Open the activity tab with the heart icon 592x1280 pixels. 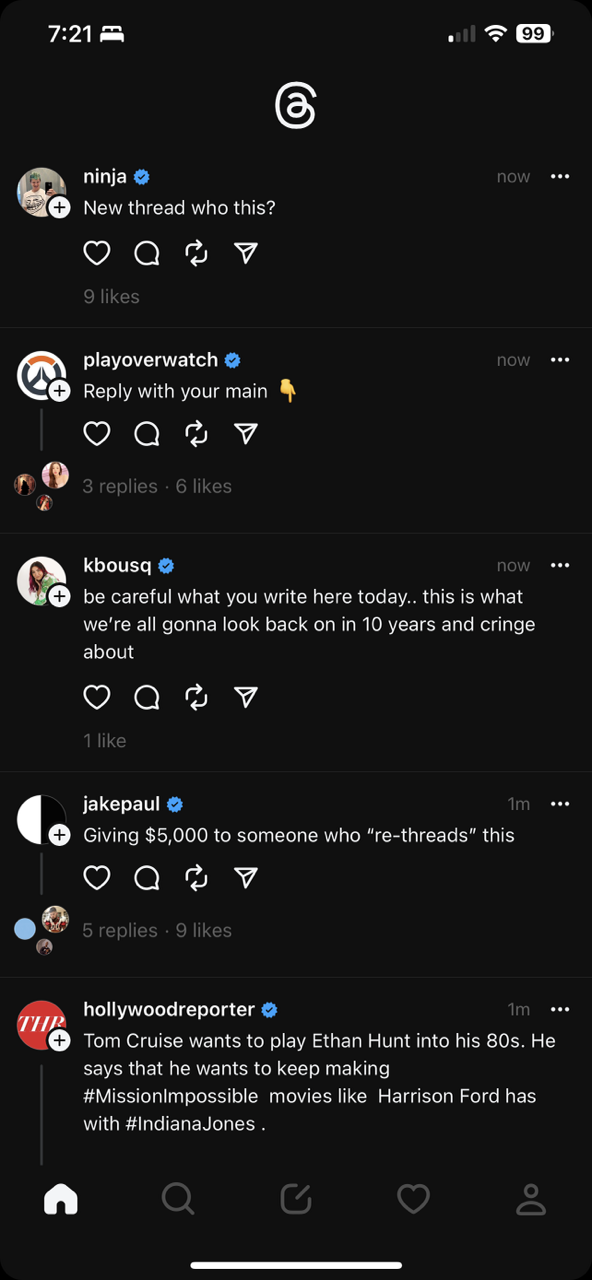413,1199
